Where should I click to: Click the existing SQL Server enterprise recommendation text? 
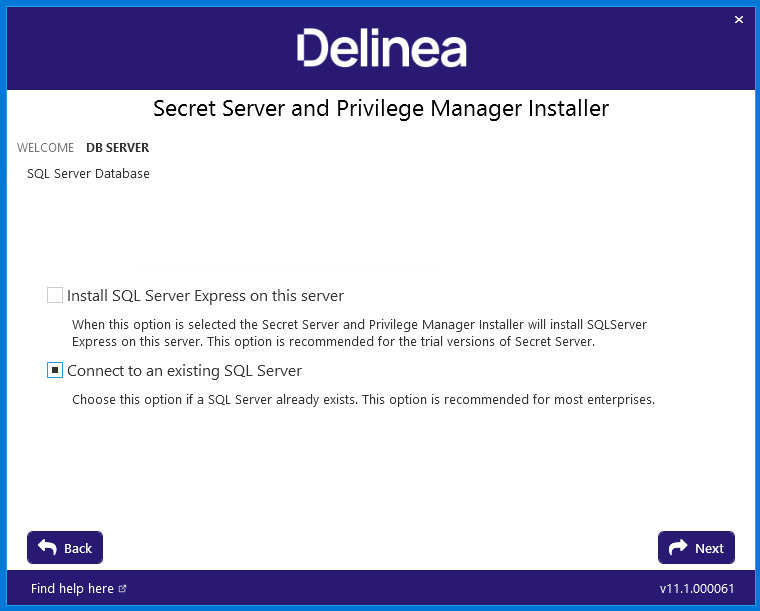(363, 400)
